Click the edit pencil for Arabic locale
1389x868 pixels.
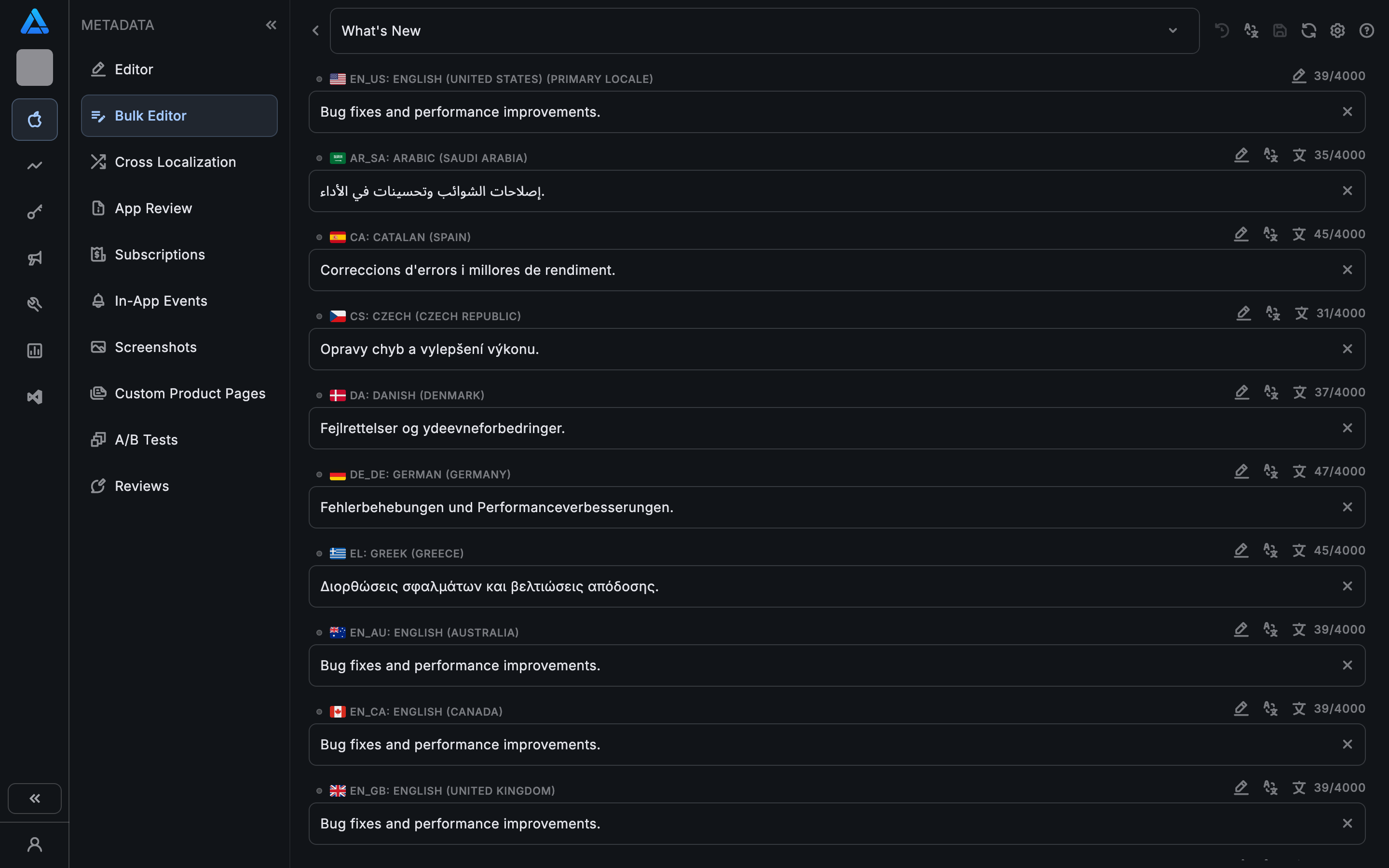click(x=1241, y=155)
